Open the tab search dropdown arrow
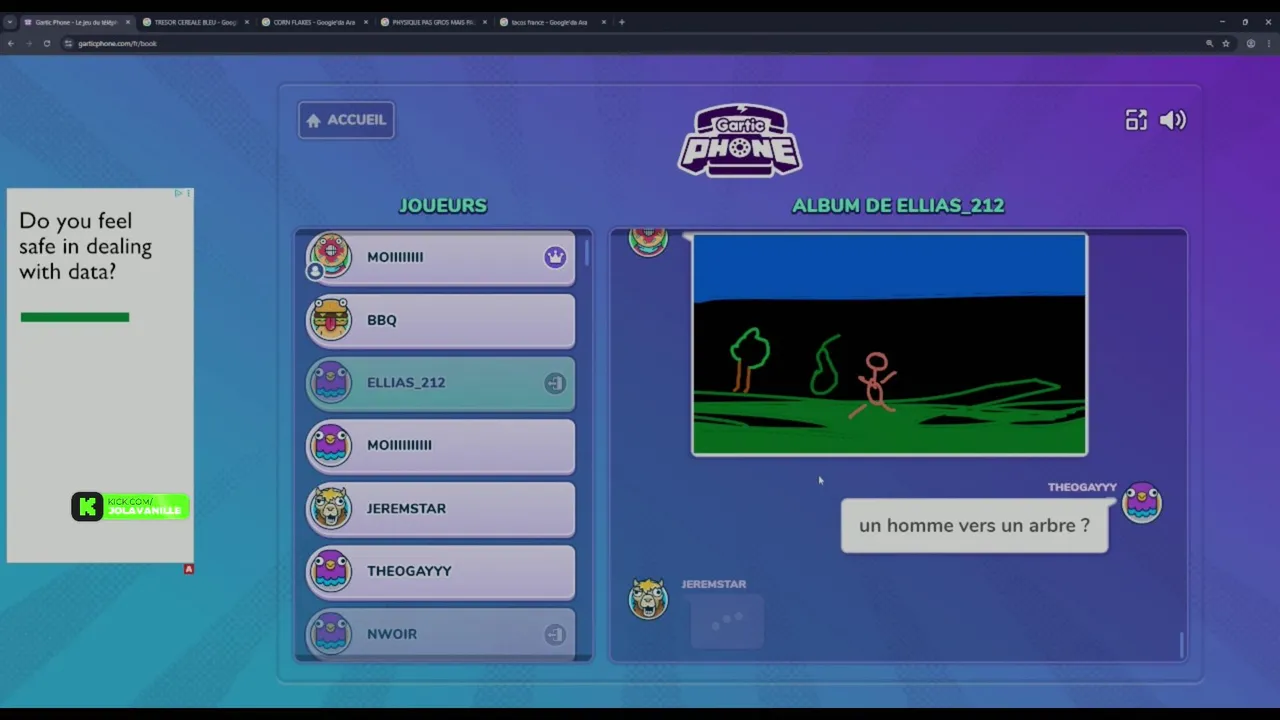The height and width of the screenshot is (720, 1280). 9,22
